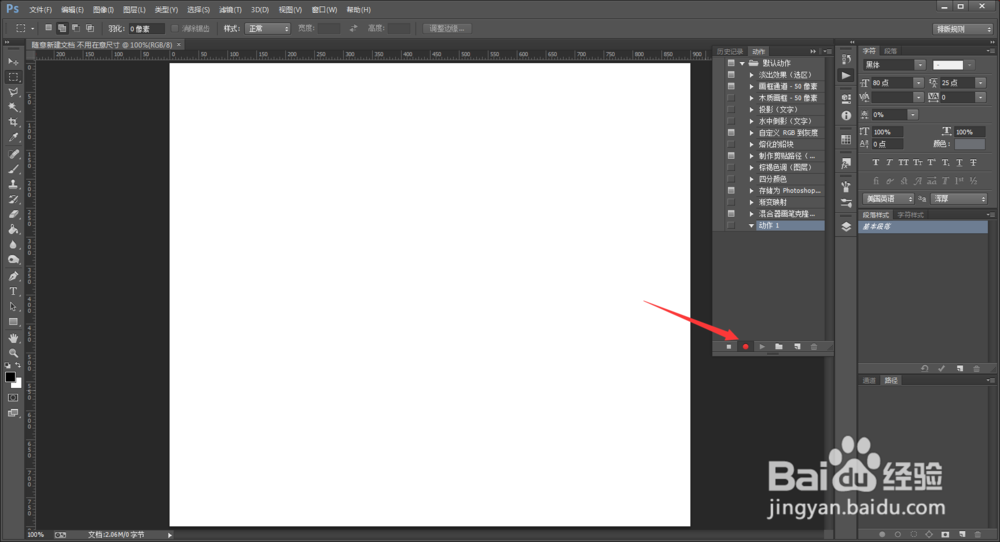Create a new action set folder icon
This screenshot has height=542, width=1000.
(x=779, y=347)
